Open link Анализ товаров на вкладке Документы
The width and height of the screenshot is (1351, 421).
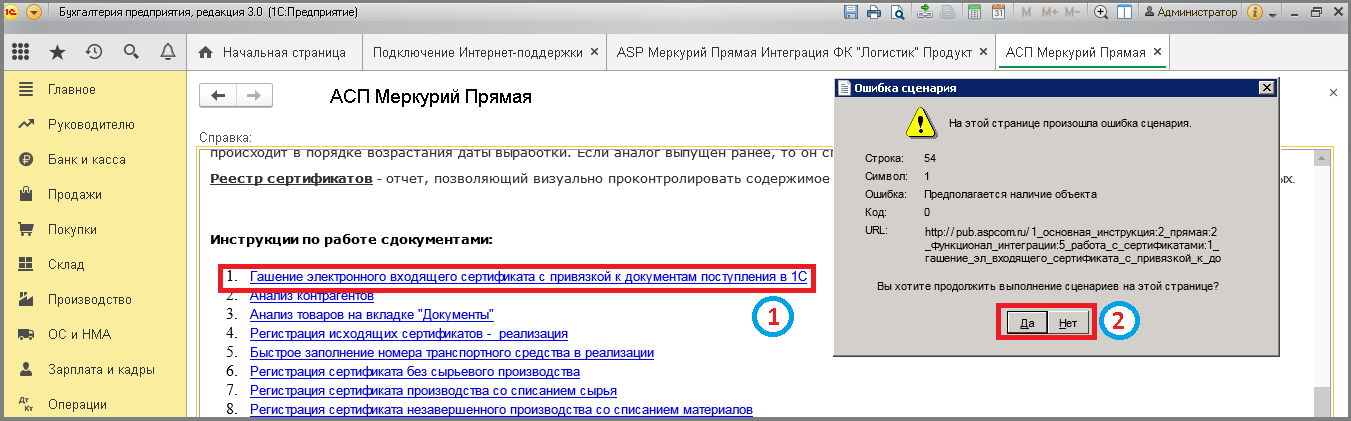(x=373, y=314)
